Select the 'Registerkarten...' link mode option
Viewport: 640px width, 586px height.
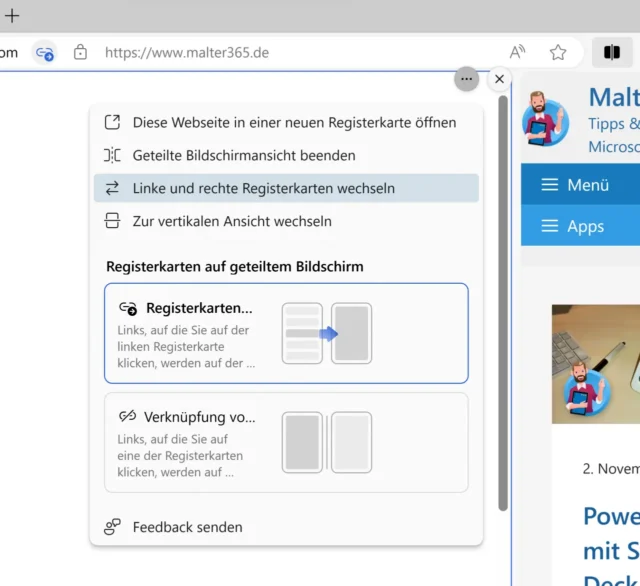(x=286, y=333)
